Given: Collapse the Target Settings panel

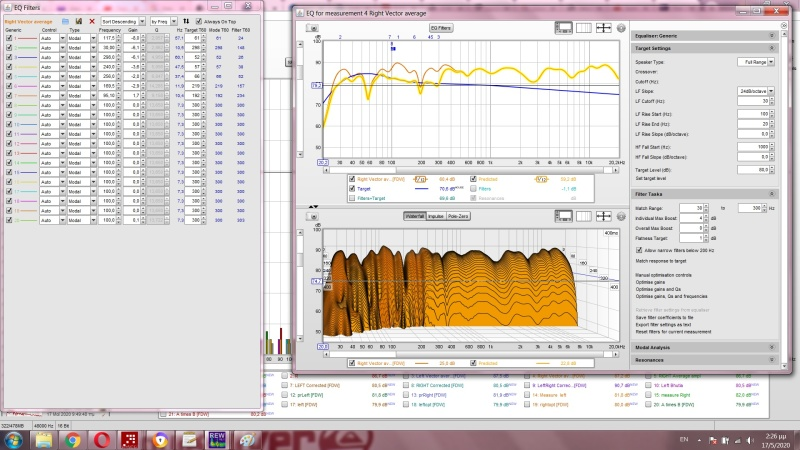Looking at the screenshot, I should point(772,48).
